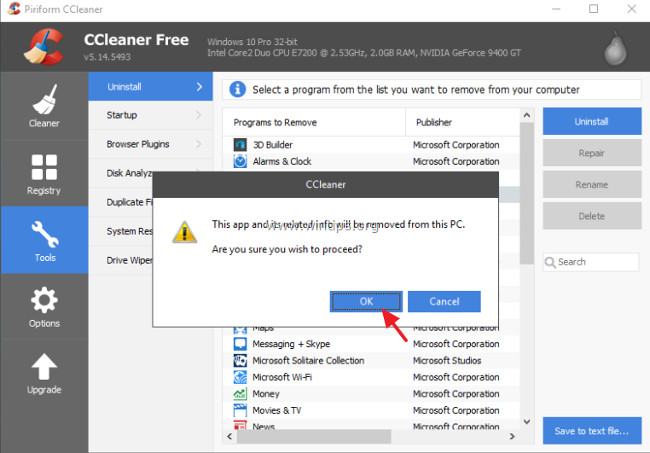Click the horizontal scroll left arrow

(230, 436)
